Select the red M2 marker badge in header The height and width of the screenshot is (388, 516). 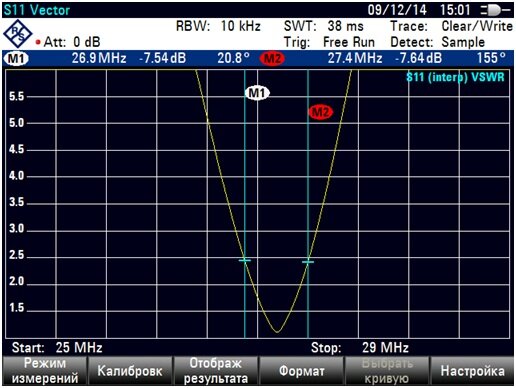click(272, 59)
